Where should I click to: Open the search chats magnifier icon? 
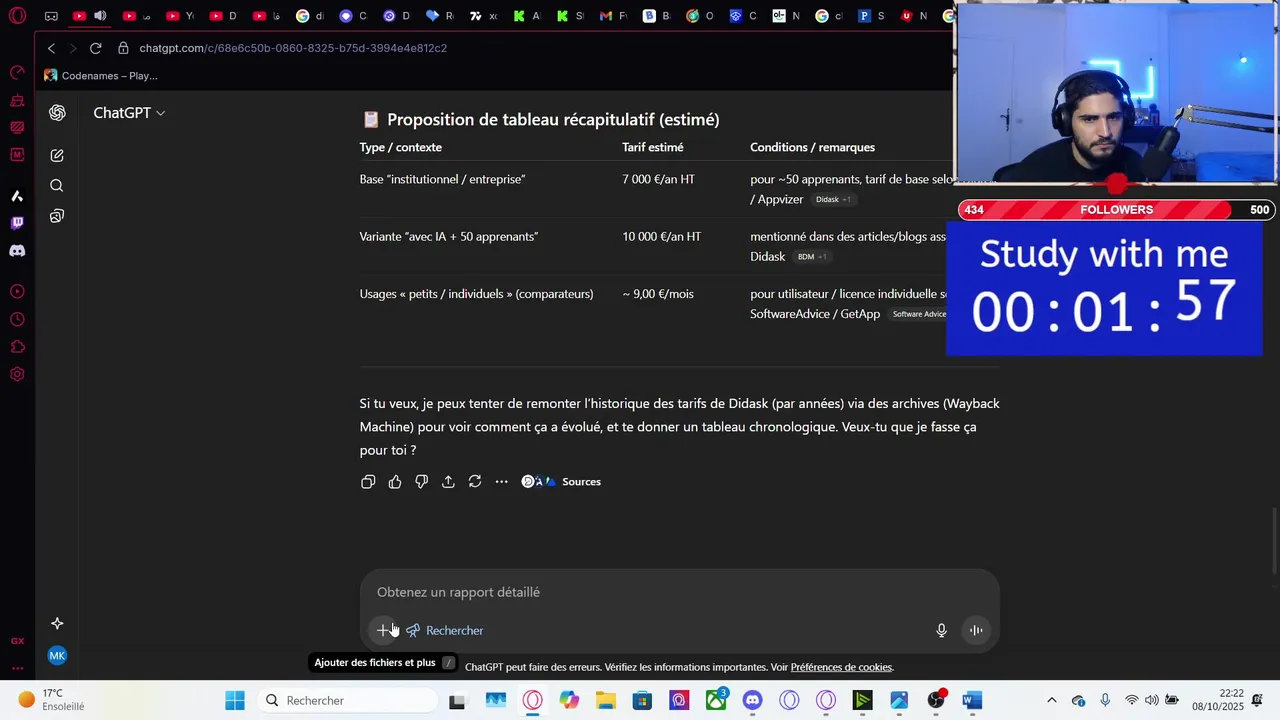[x=57, y=186]
